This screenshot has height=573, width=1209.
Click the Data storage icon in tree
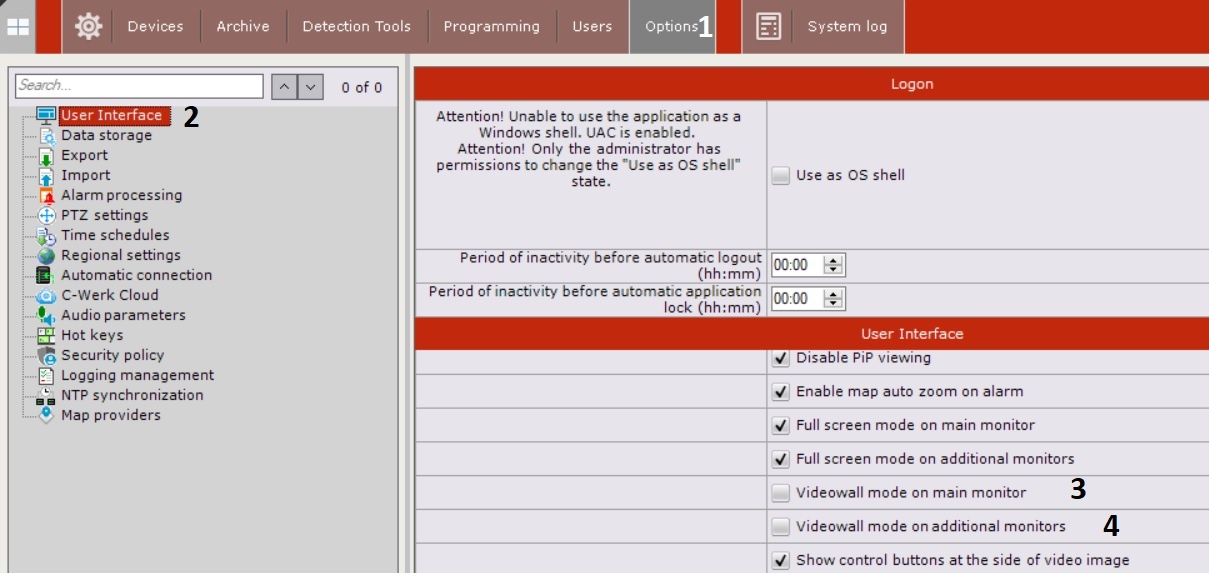pos(46,135)
